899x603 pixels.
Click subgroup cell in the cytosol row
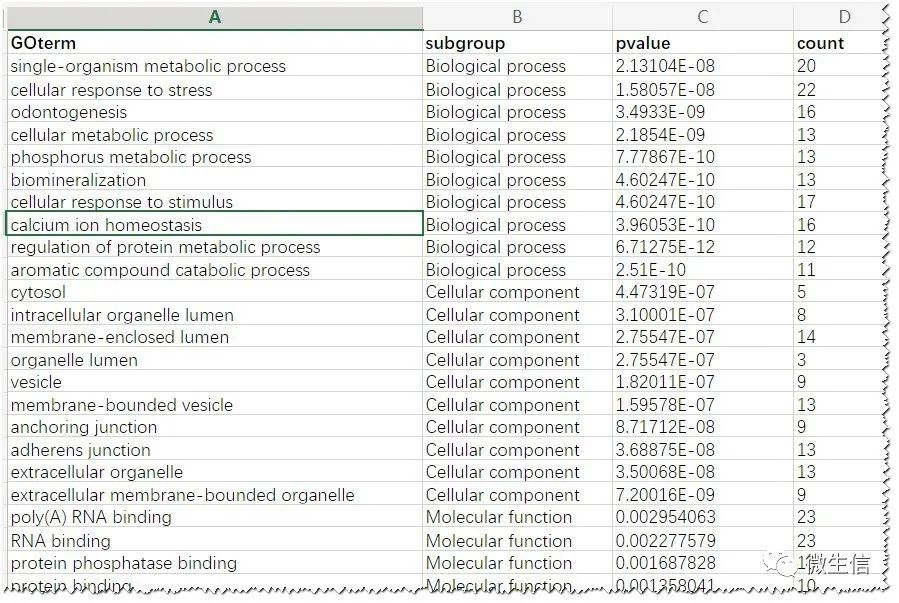coord(517,292)
